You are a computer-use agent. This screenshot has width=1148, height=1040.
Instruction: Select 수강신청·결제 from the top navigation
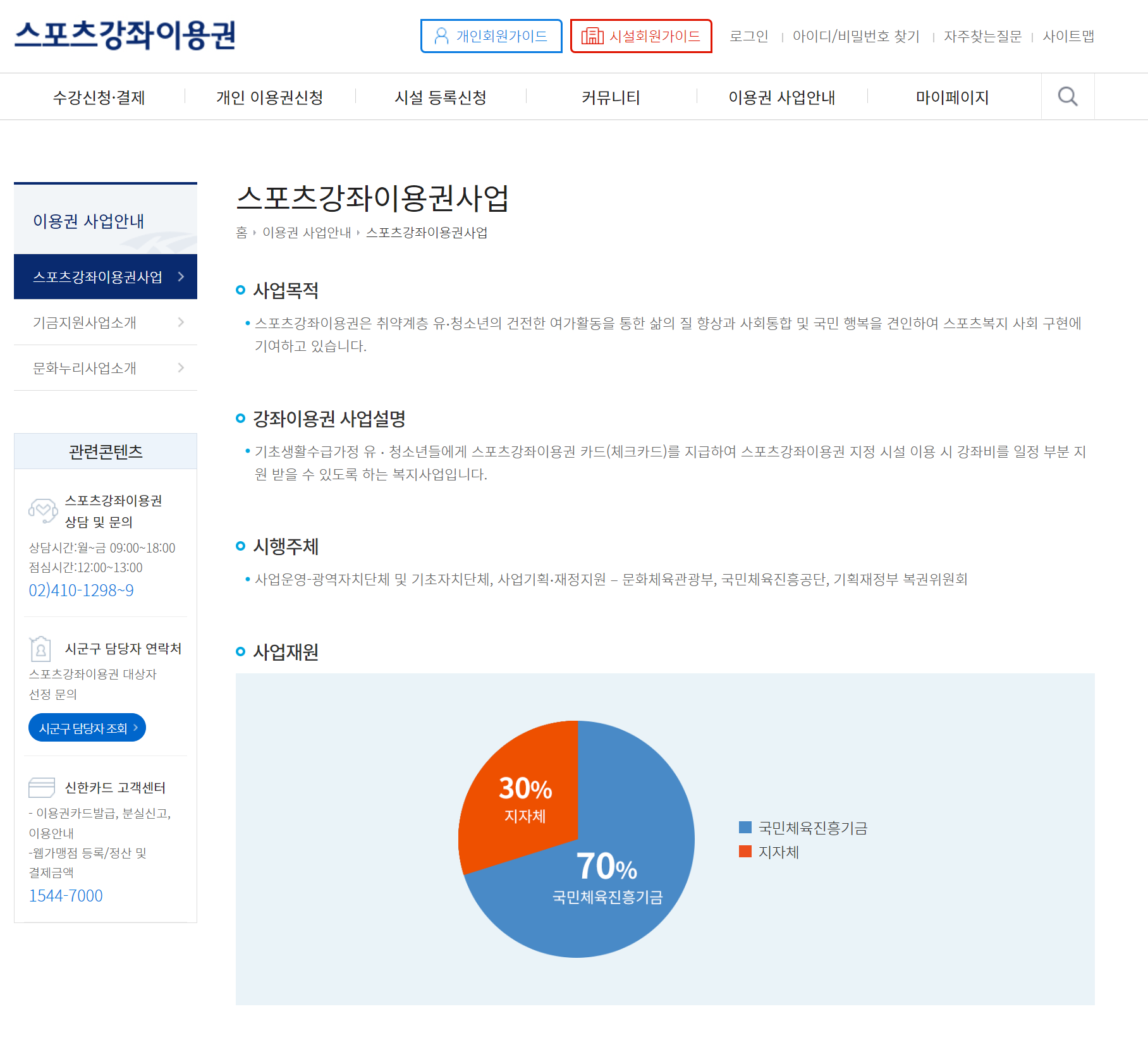point(99,97)
